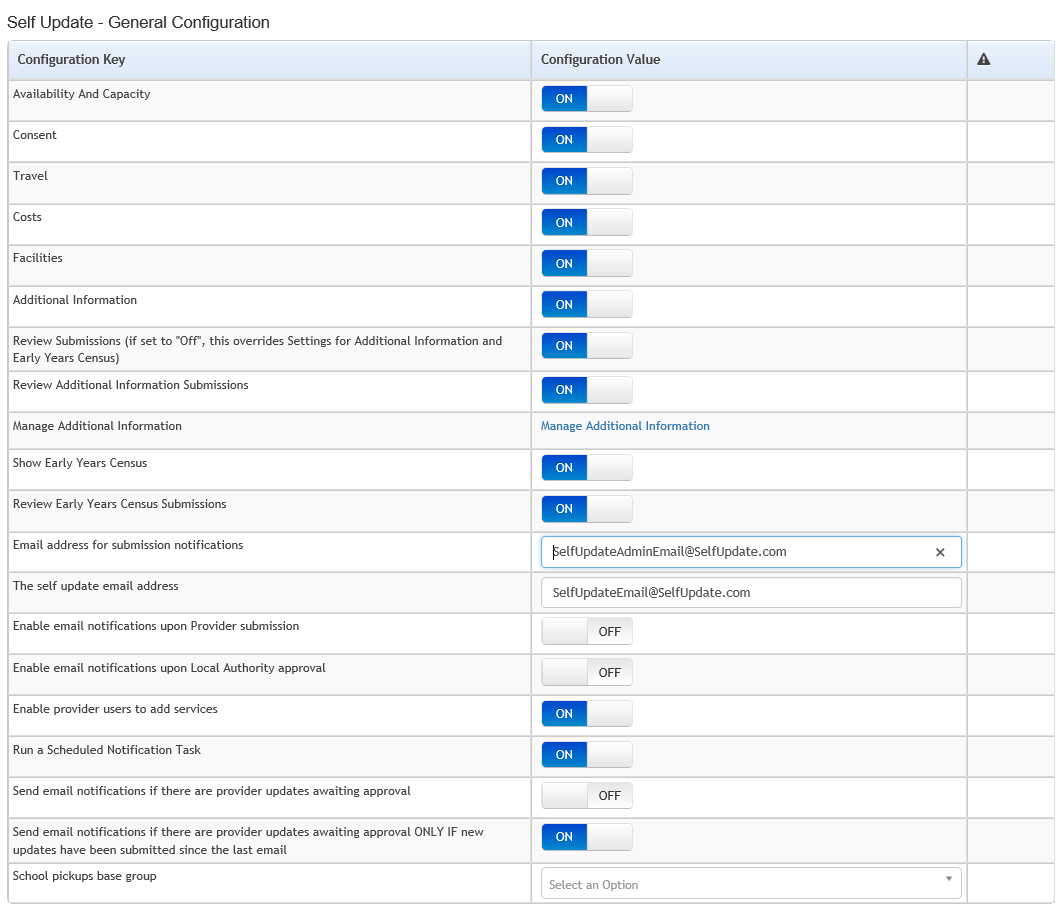1063x907 pixels.
Task: Turn off Run a Scheduled Notification Task
Action: [x=586, y=754]
